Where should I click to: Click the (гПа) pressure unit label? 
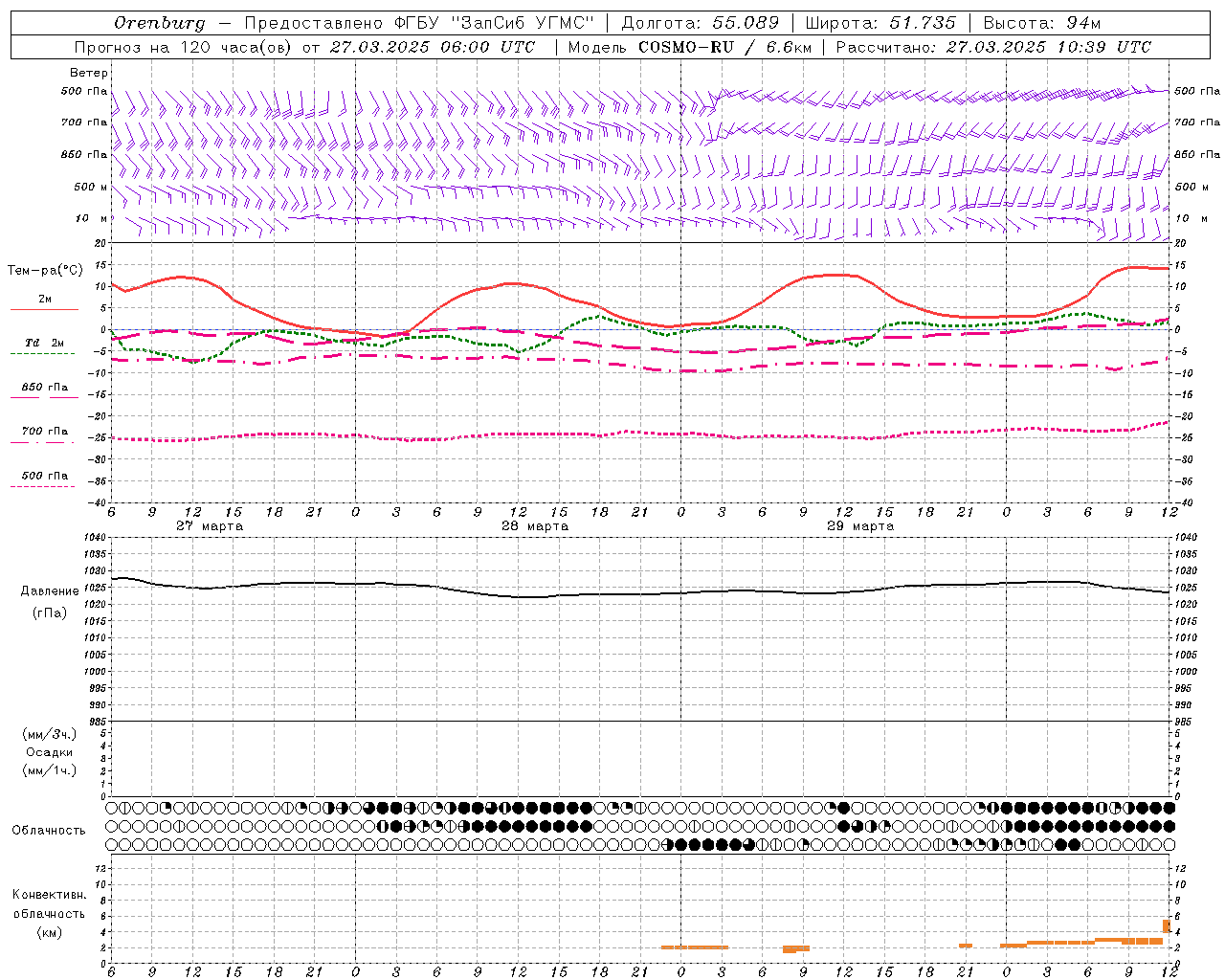pos(50,613)
